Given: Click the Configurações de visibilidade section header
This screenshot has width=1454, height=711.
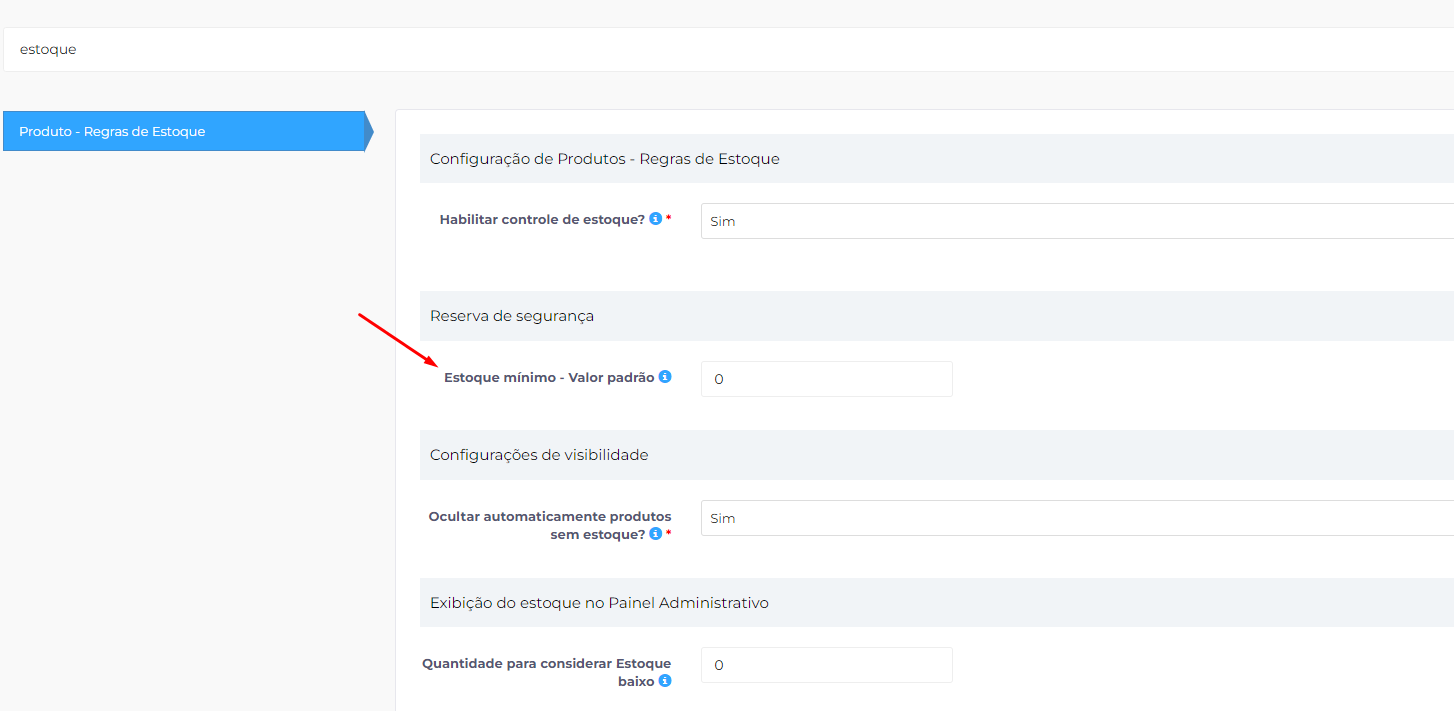Looking at the screenshot, I should pyautogui.click(x=937, y=455).
